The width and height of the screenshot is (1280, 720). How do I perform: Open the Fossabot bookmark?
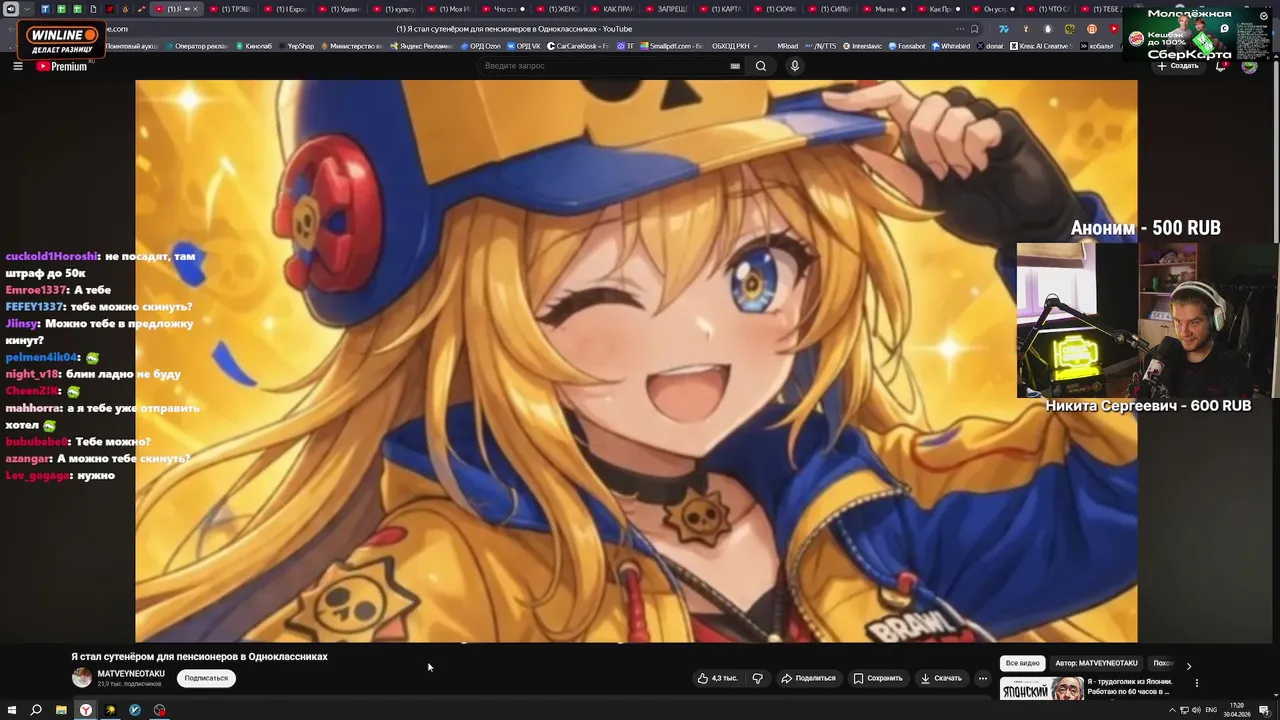coord(907,46)
